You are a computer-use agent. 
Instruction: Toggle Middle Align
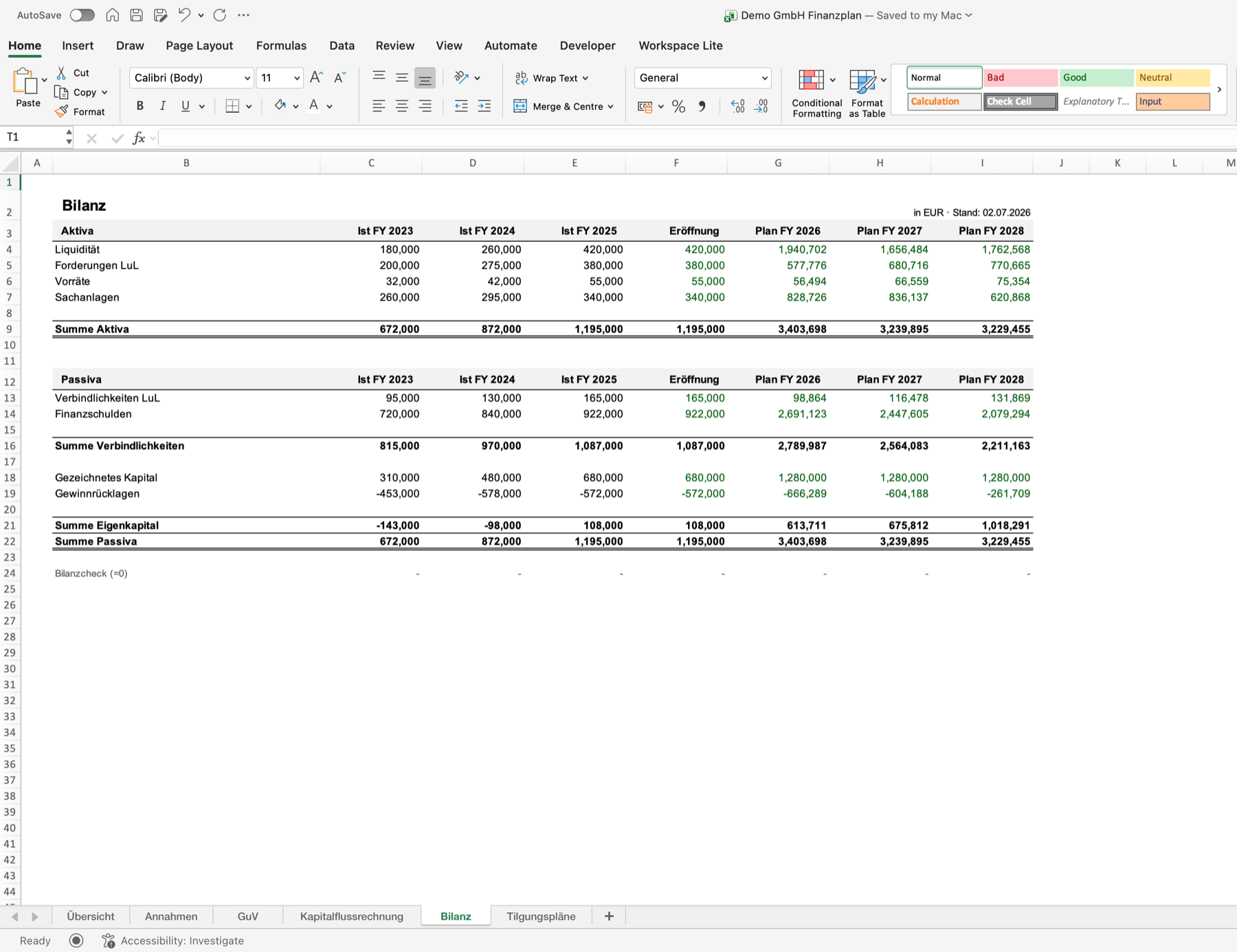coord(402,78)
